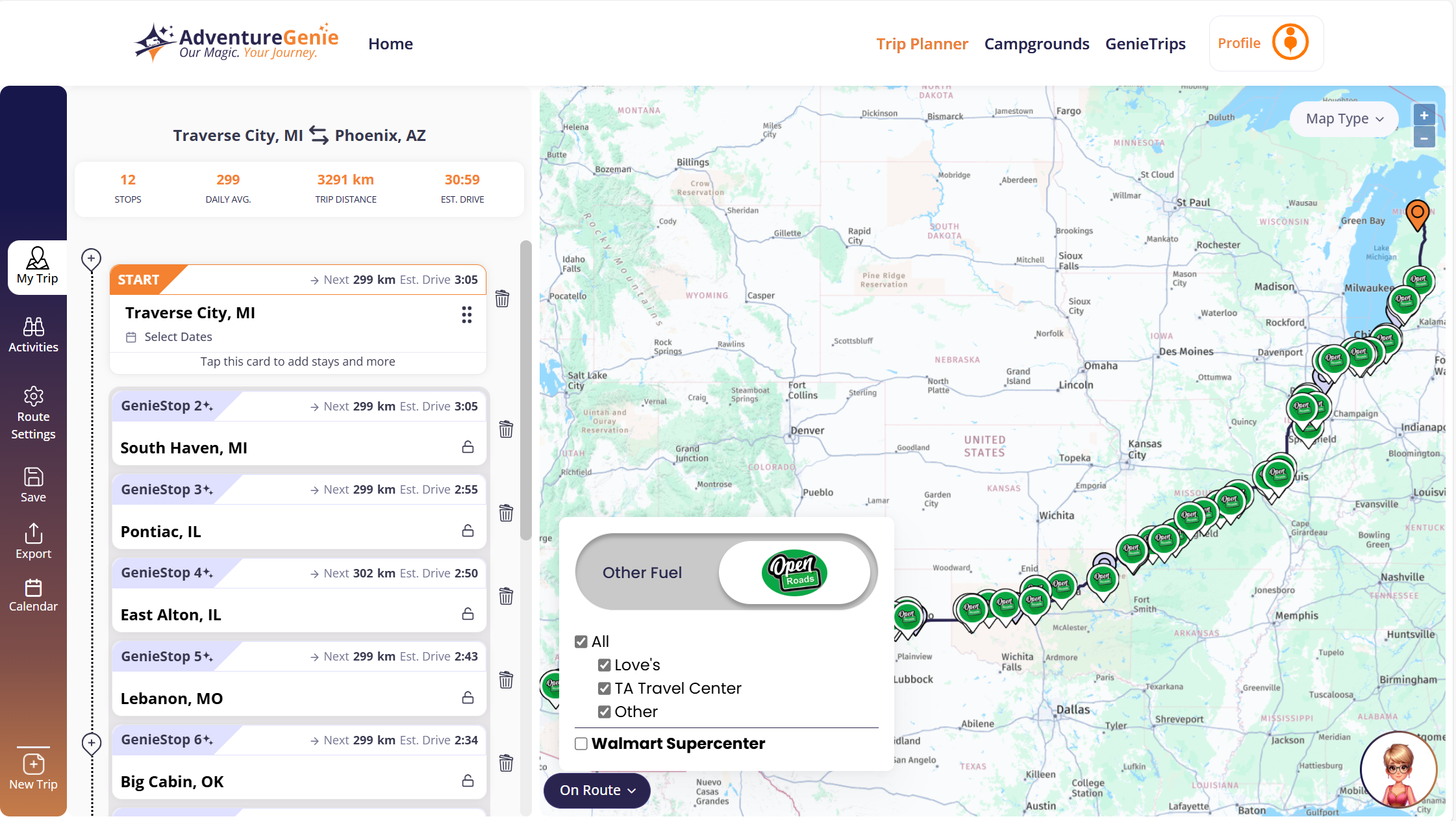Toggle lock on Big Cabin, OK
Image resolution: width=1456 pixels, height=821 pixels.
(468, 781)
